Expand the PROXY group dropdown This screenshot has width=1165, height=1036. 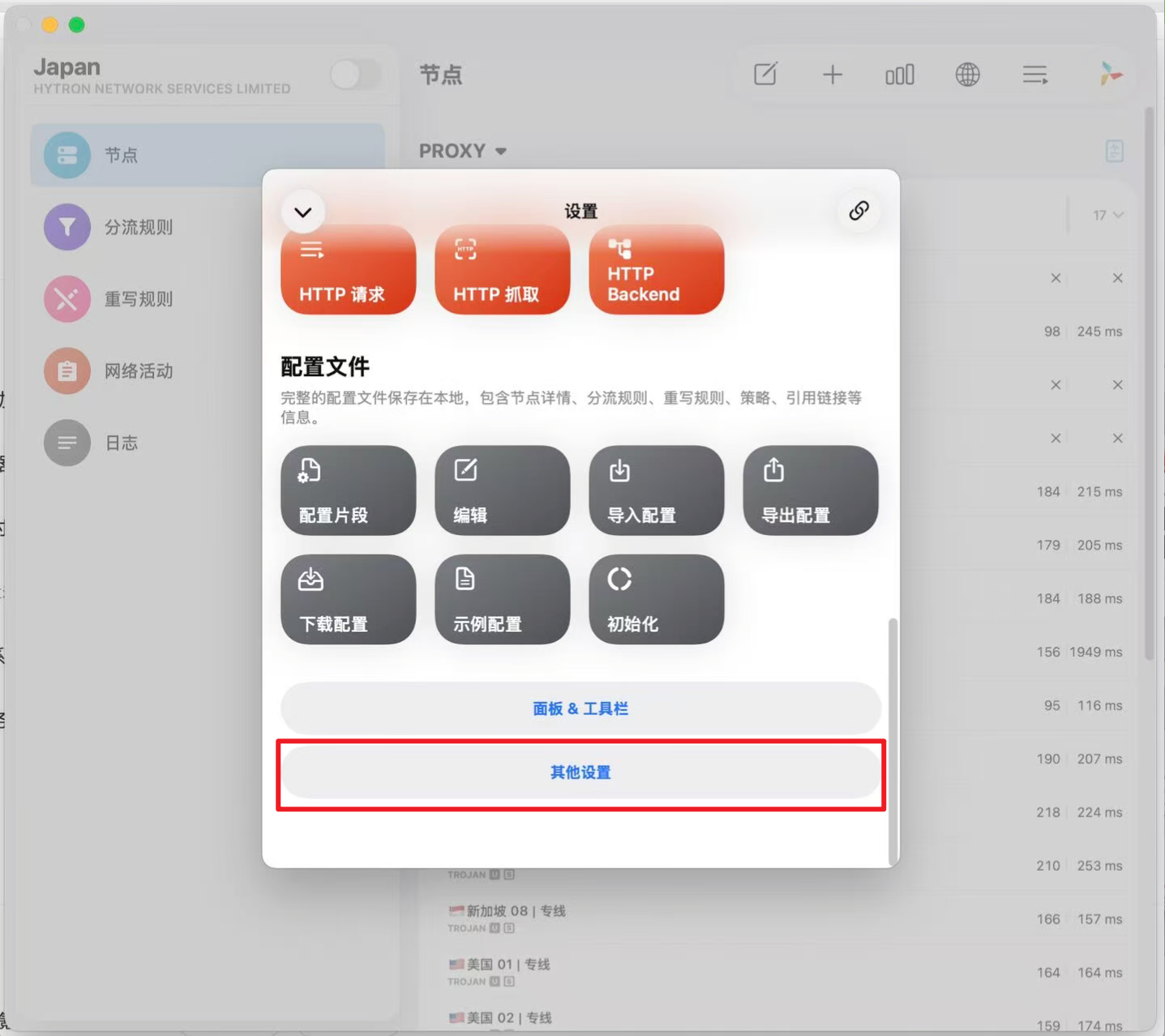click(463, 151)
